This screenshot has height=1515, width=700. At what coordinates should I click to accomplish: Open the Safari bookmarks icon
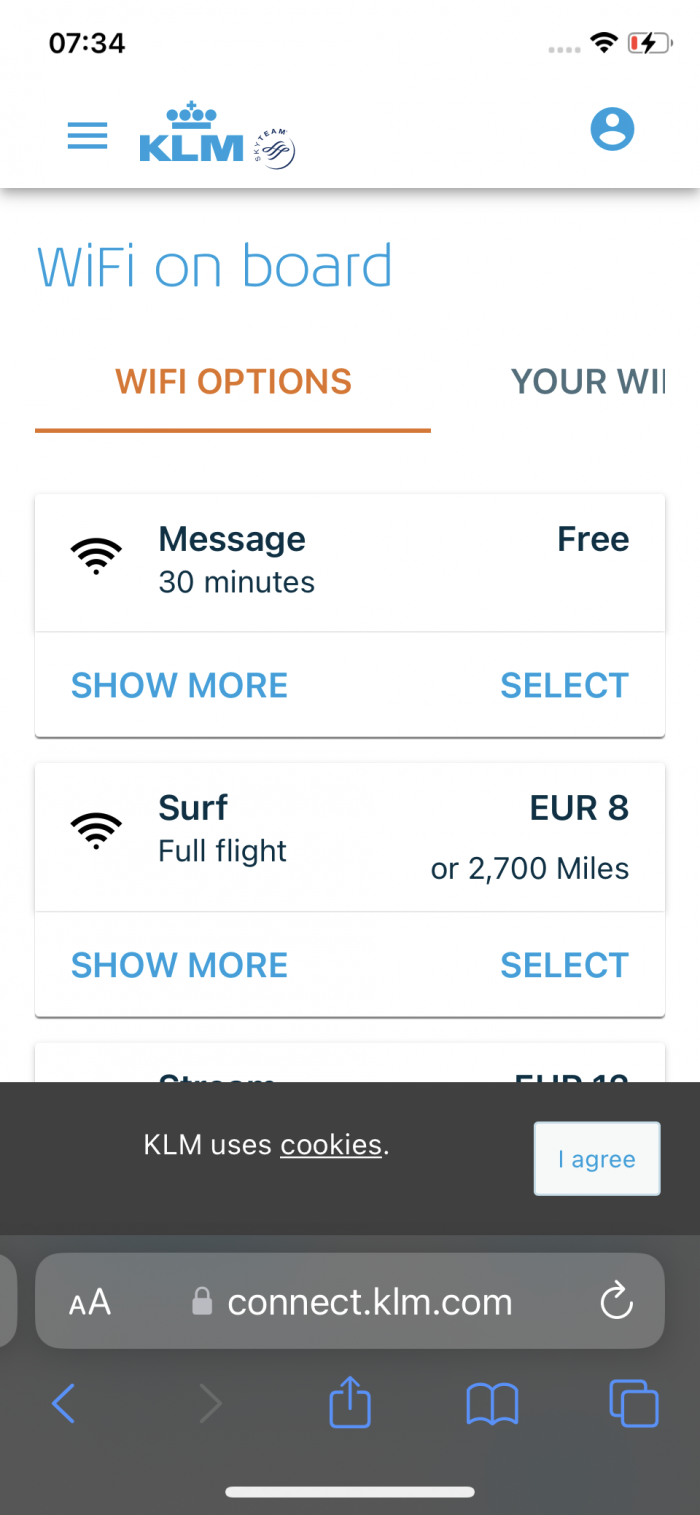[x=492, y=1403]
